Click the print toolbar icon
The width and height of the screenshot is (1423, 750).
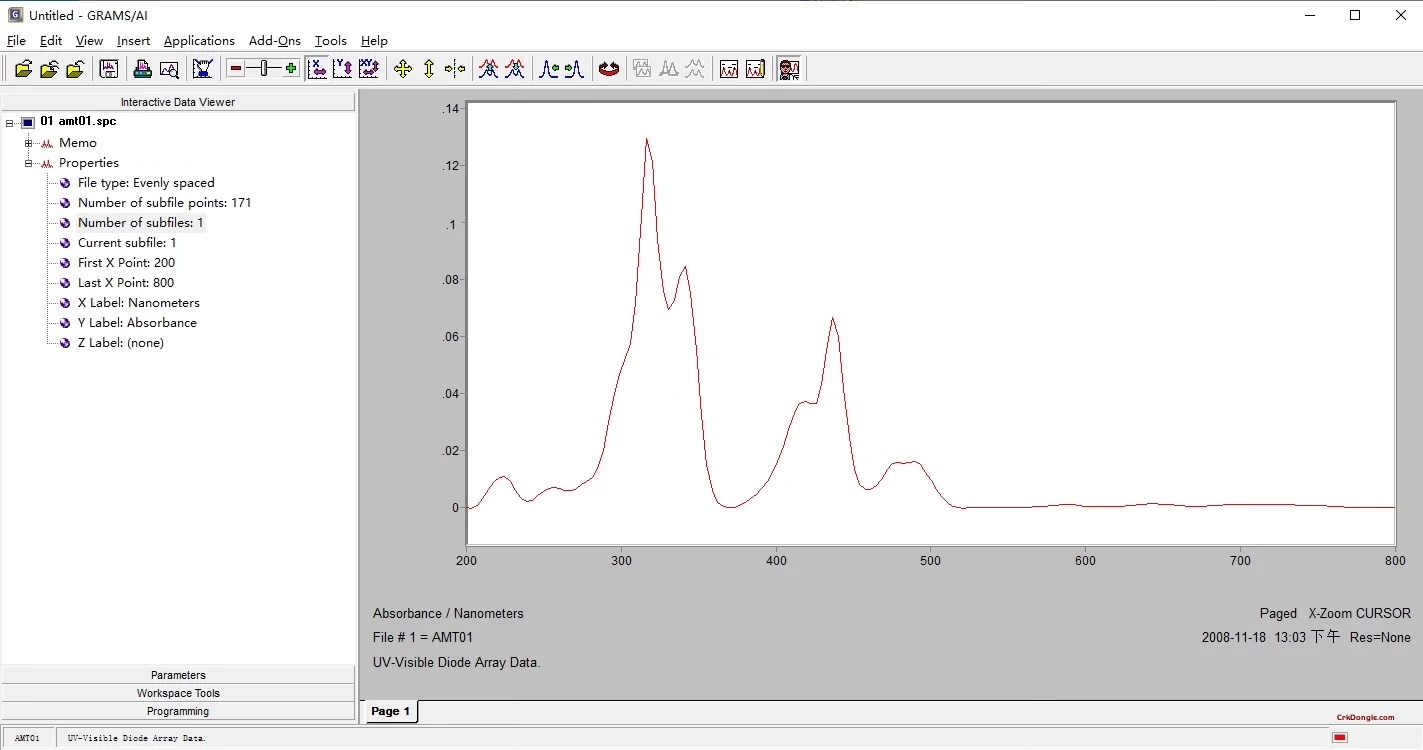(x=141, y=68)
